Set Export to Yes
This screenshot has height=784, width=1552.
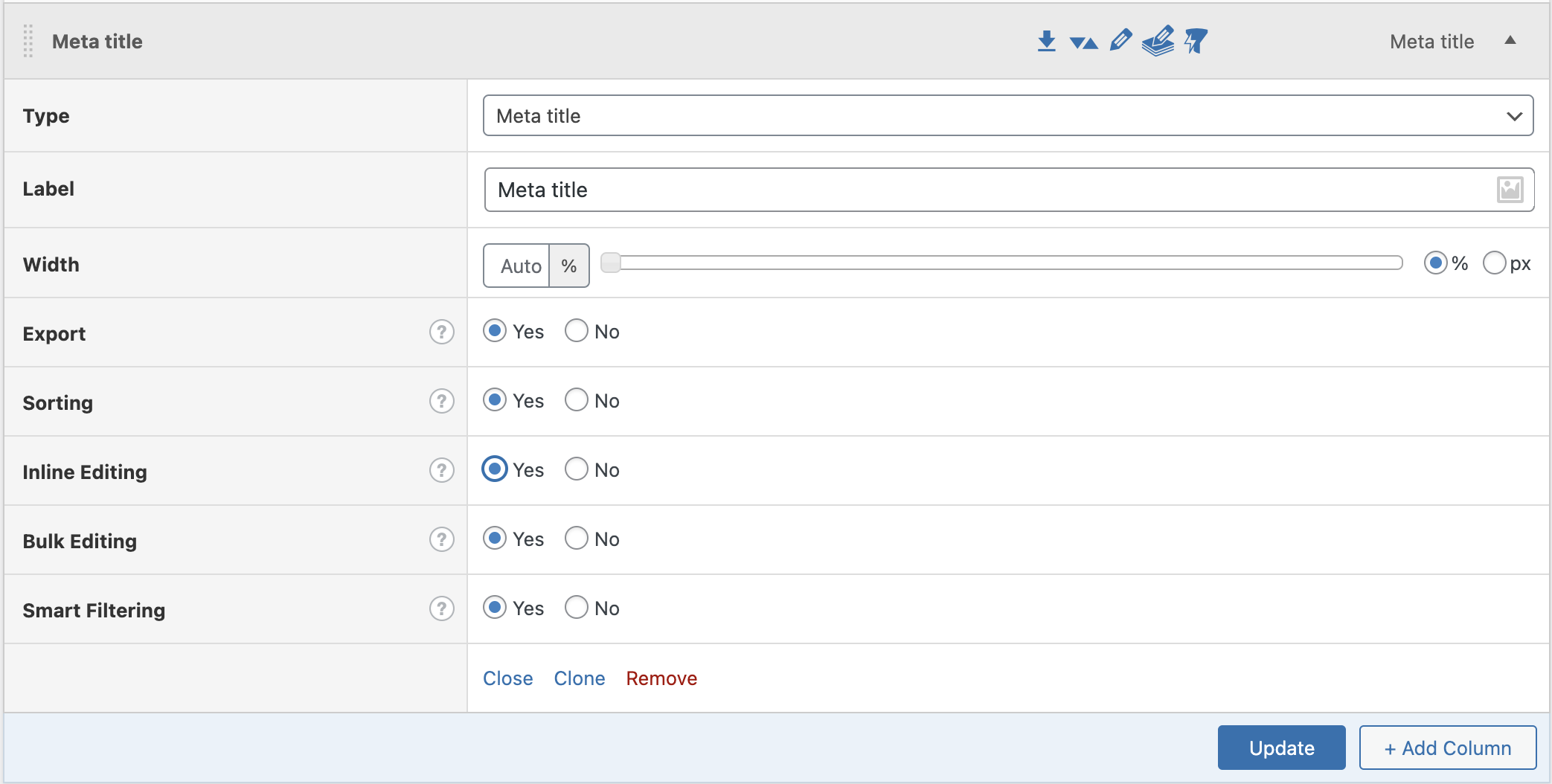click(495, 331)
